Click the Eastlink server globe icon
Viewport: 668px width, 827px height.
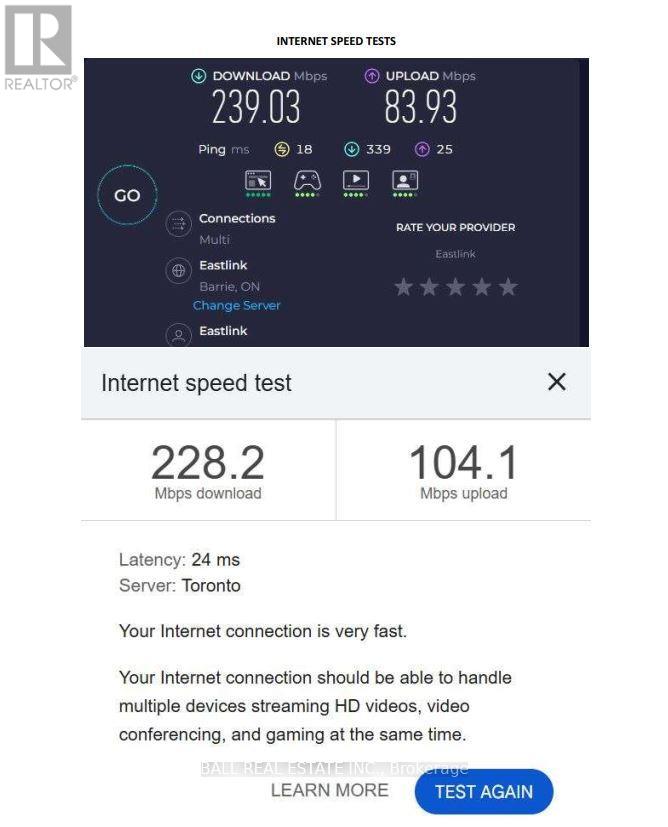pos(178,270)
